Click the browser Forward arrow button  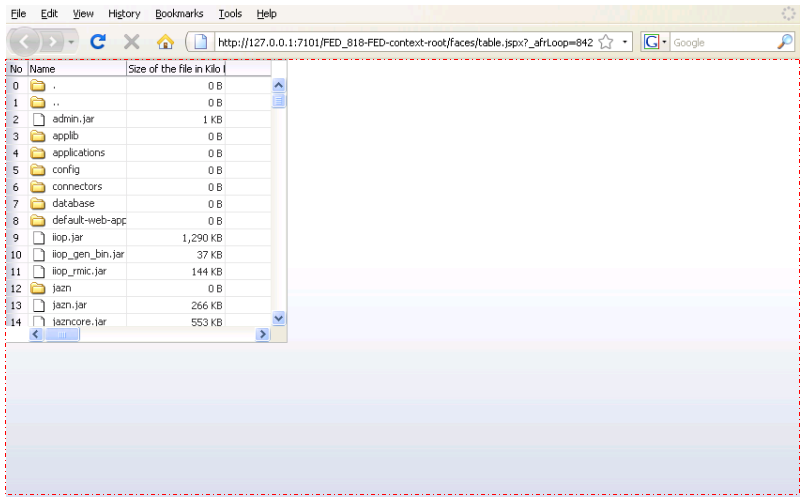coord(52,42)
